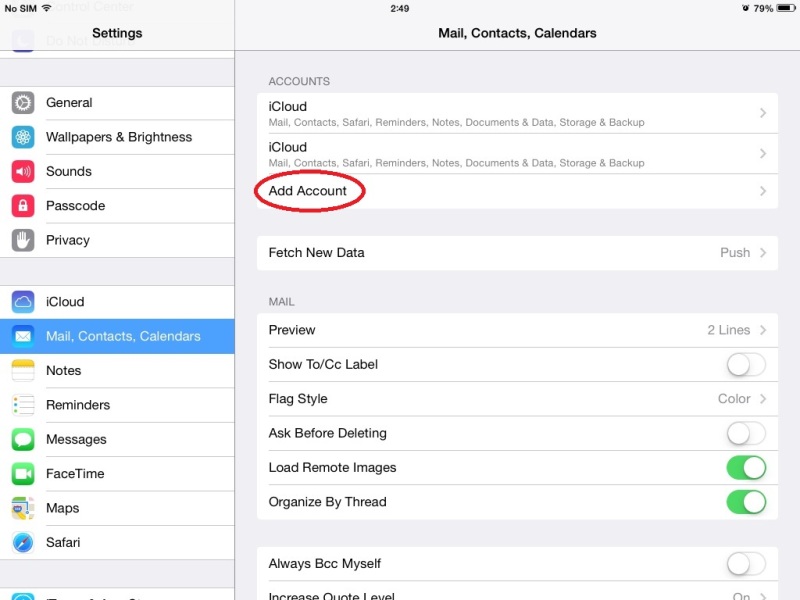Tap the No SIM carrier text
The image size is (800, 600).
(x=20, y=8)
